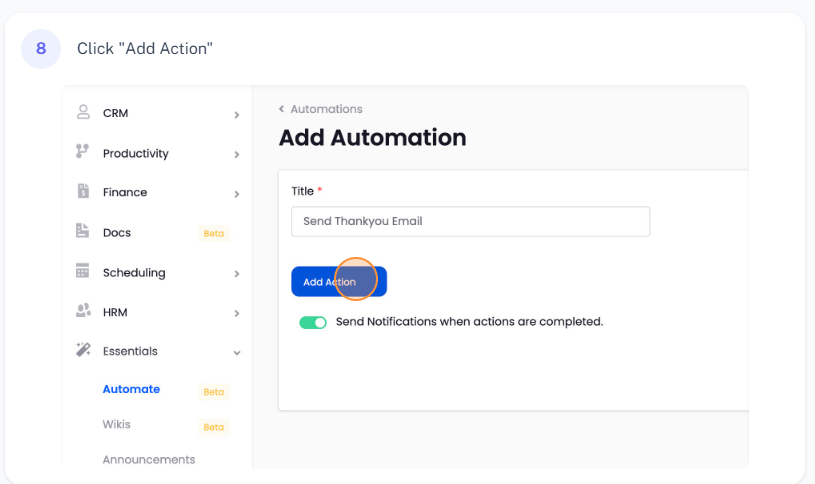
Task: Click the Productivity branch icon
Action: 83,152
